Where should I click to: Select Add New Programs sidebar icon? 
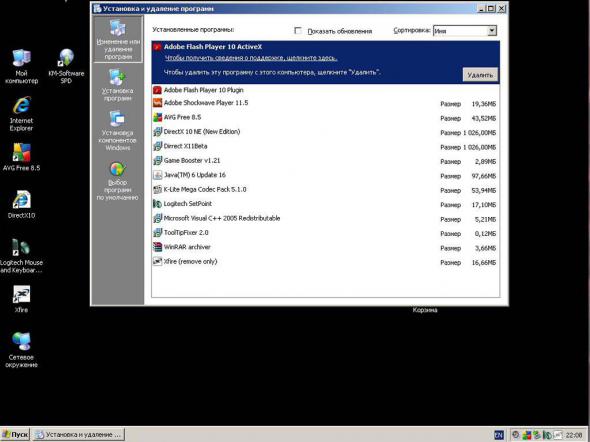click(118, 85)
